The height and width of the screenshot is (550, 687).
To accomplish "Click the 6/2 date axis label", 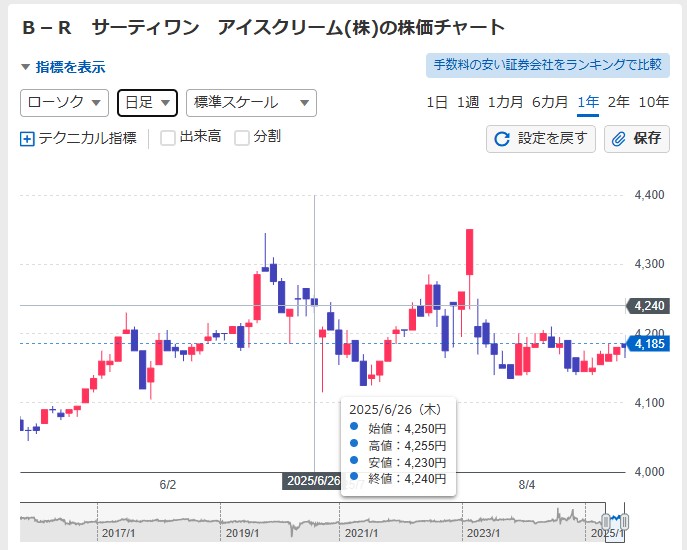I will 168,485.
